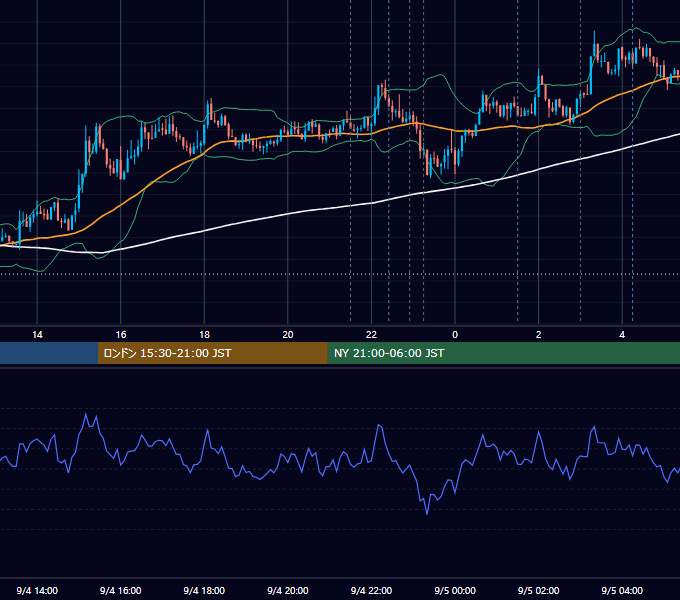Click the 16 hour label on price chart axis
This screenshot has height=600, width=680.
[x=121, y=335]
